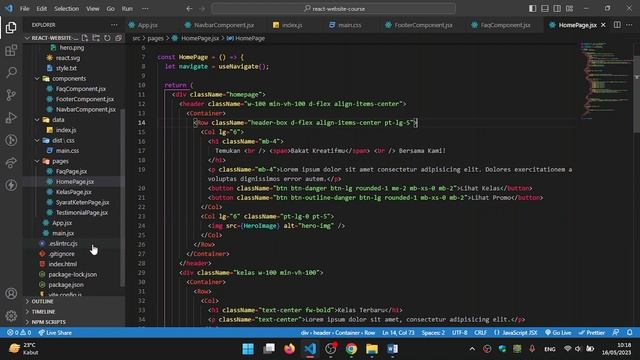The width and height of the screenshot is (640, 360).
Task: Open the Explorer view in activity bar
Action: click(x=11, y=27)
